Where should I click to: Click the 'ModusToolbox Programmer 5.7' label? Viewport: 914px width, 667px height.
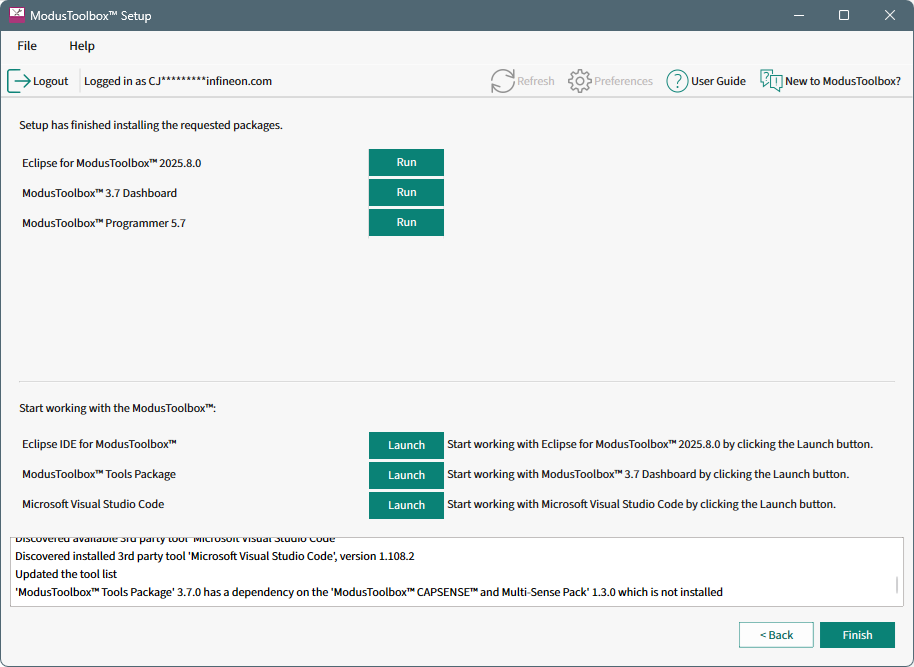point(104,223)
